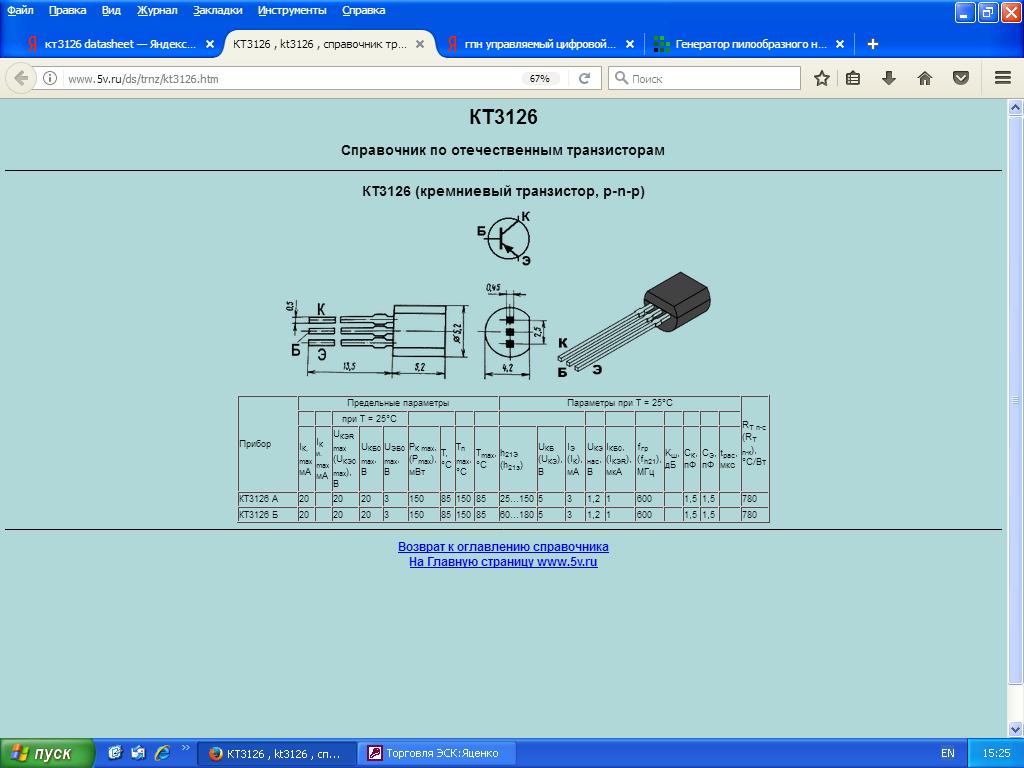Open the пуск Start button
Viewport: 1024px width, 768px height.
48,753
